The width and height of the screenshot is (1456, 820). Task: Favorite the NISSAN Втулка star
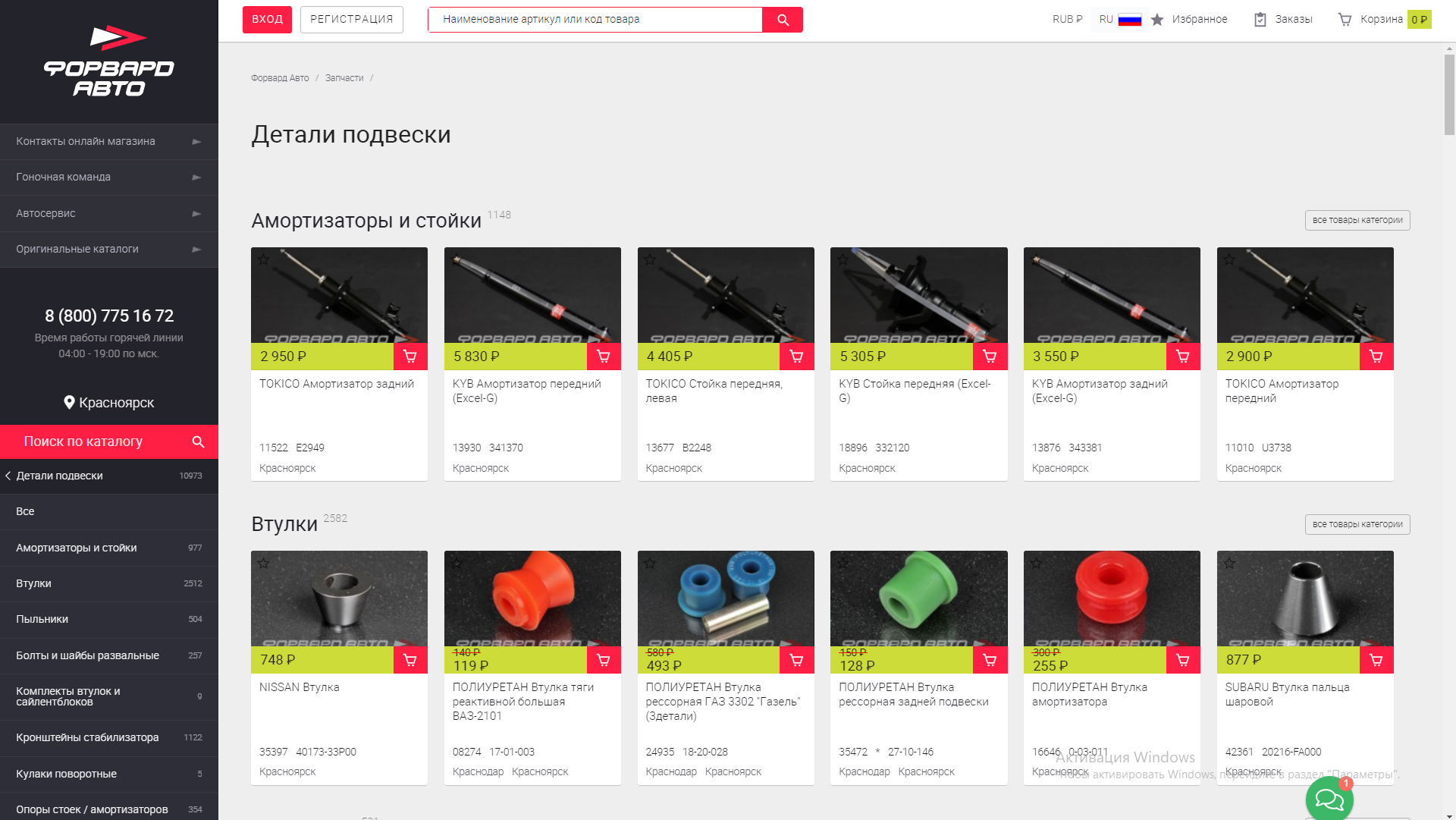click(x=263, y=563)
